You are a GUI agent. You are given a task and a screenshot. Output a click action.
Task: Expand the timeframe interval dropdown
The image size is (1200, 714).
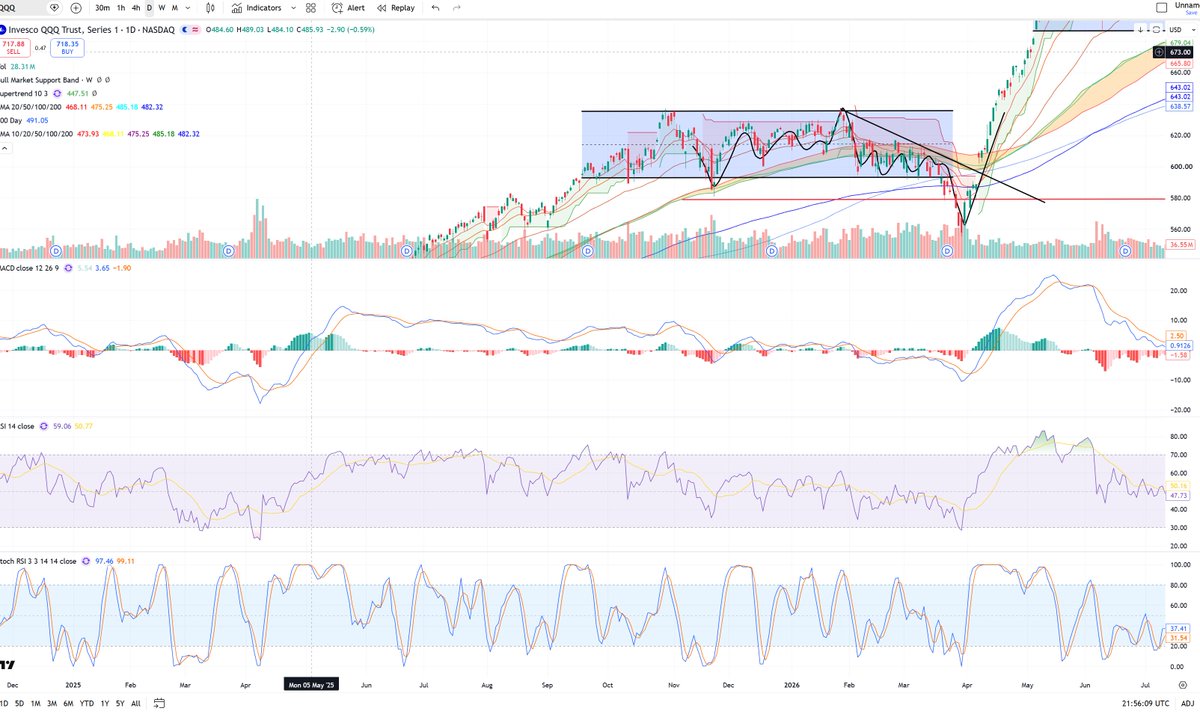pos(187,8)
